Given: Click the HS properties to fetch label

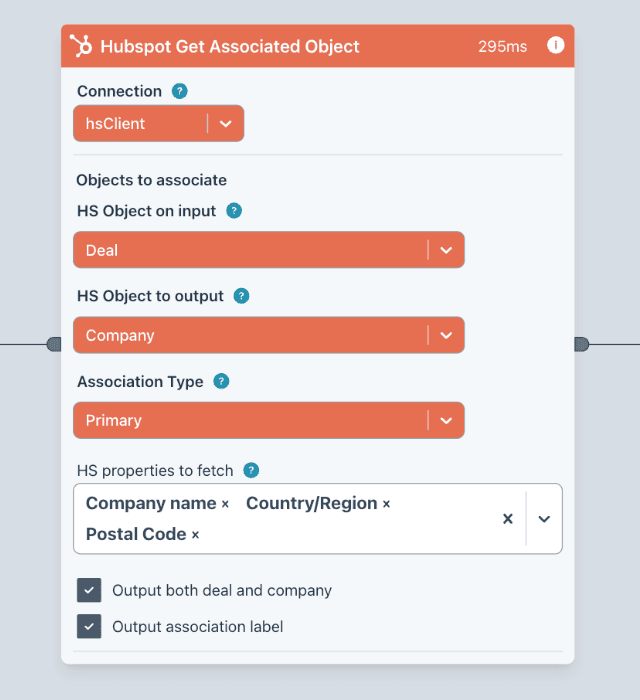Looking at the screenshot, I should [155, 471].
